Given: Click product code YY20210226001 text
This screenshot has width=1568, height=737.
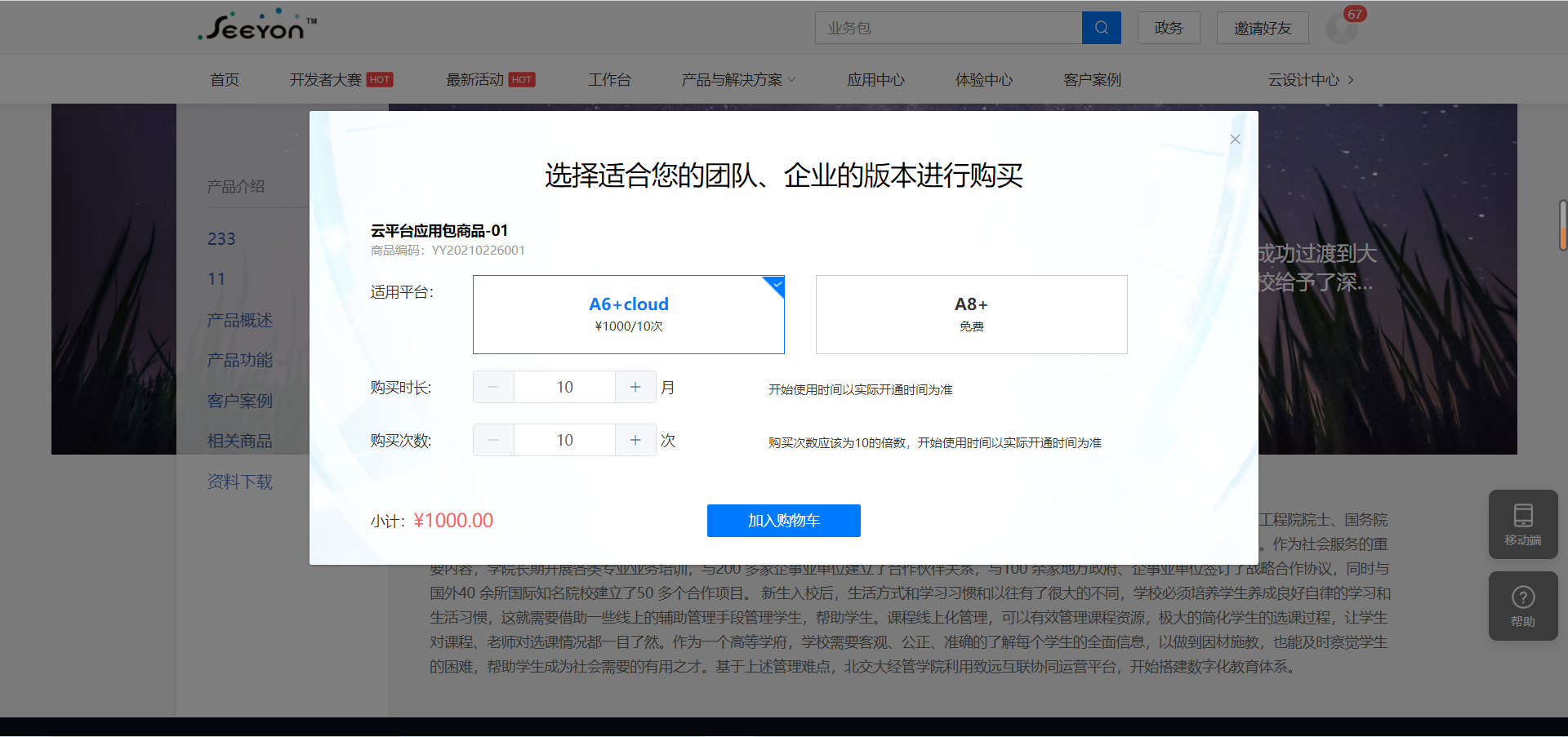Looking at the screenshot, I should pos(478,251).
